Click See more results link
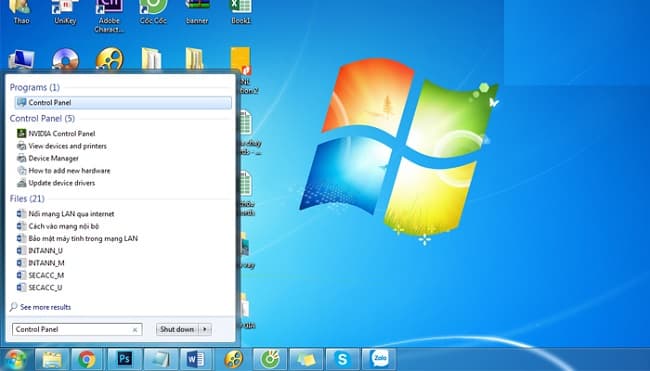 [45, 307]
